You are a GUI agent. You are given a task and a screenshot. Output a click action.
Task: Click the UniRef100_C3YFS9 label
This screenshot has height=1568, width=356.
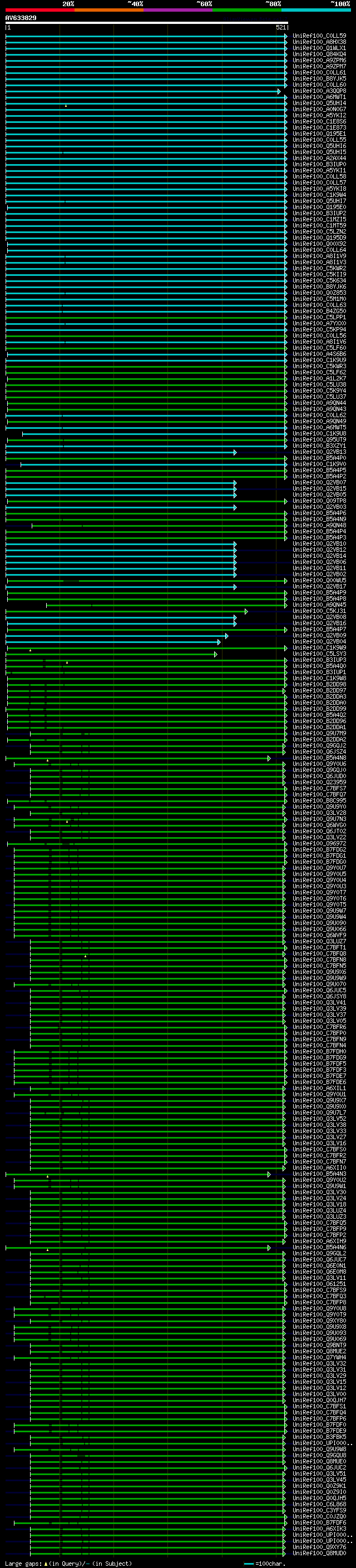click(319, 1510)
